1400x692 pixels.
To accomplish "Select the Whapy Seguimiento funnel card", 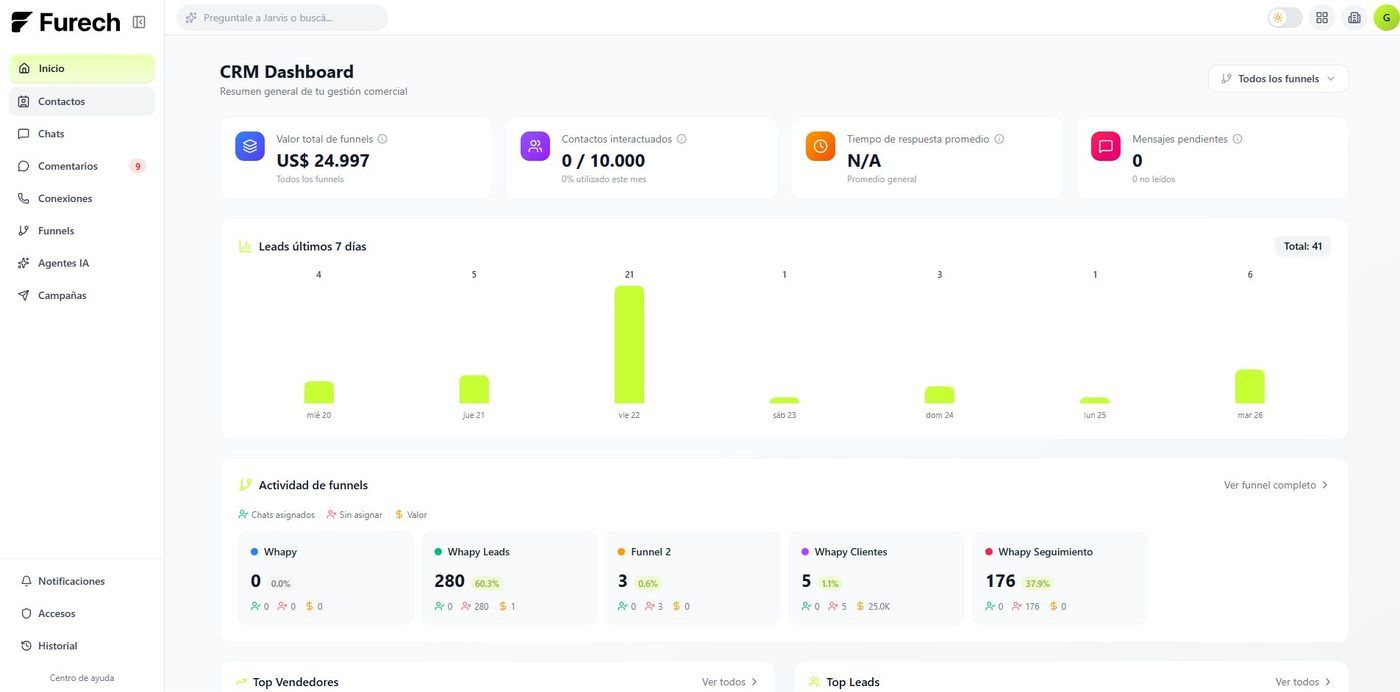I will [1060, 579].
